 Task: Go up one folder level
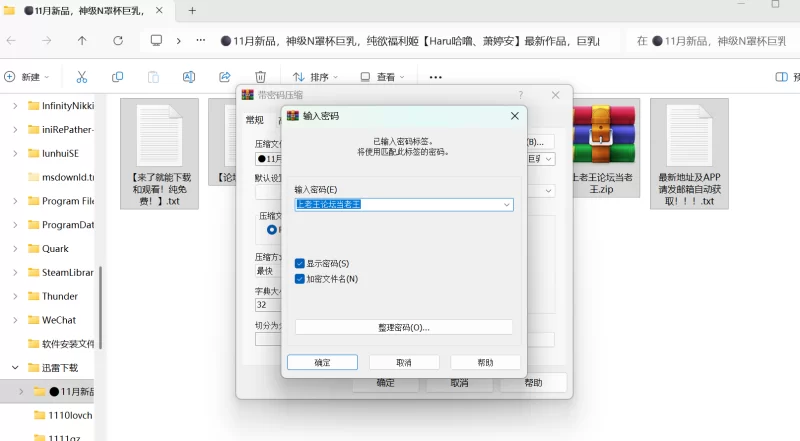(82, 41)
